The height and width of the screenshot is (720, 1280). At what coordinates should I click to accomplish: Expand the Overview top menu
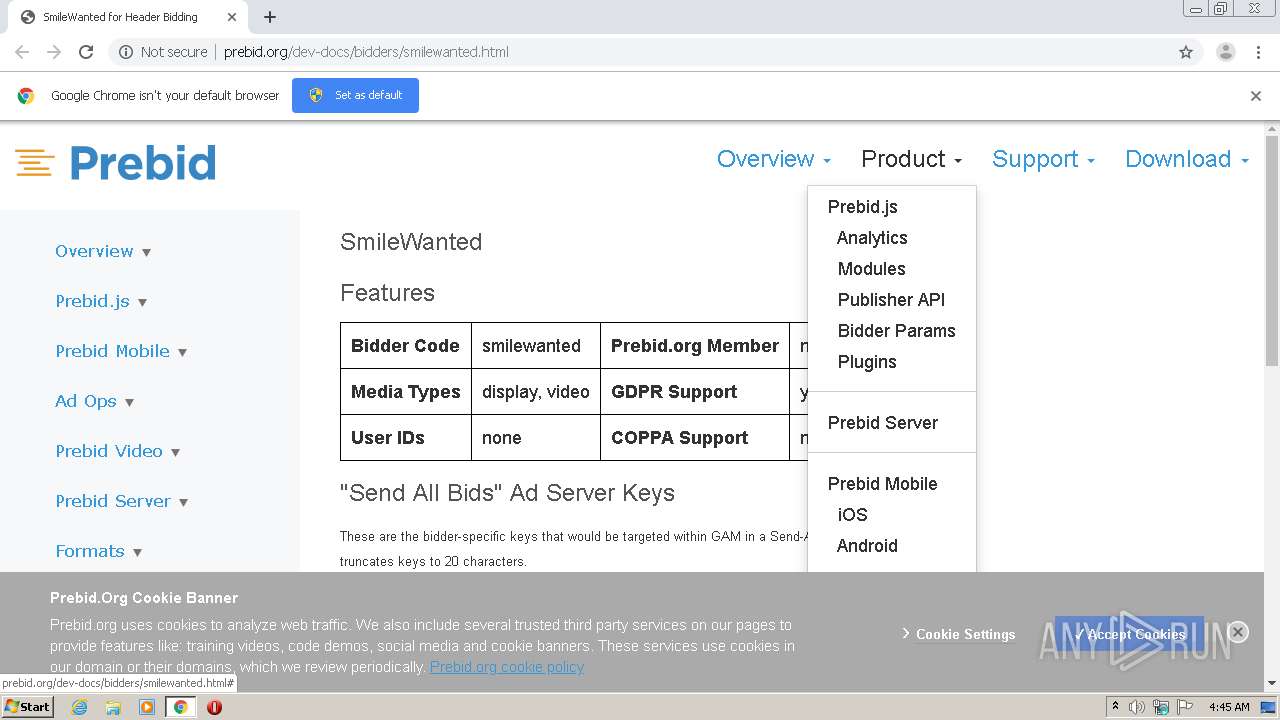pos(774,159)
